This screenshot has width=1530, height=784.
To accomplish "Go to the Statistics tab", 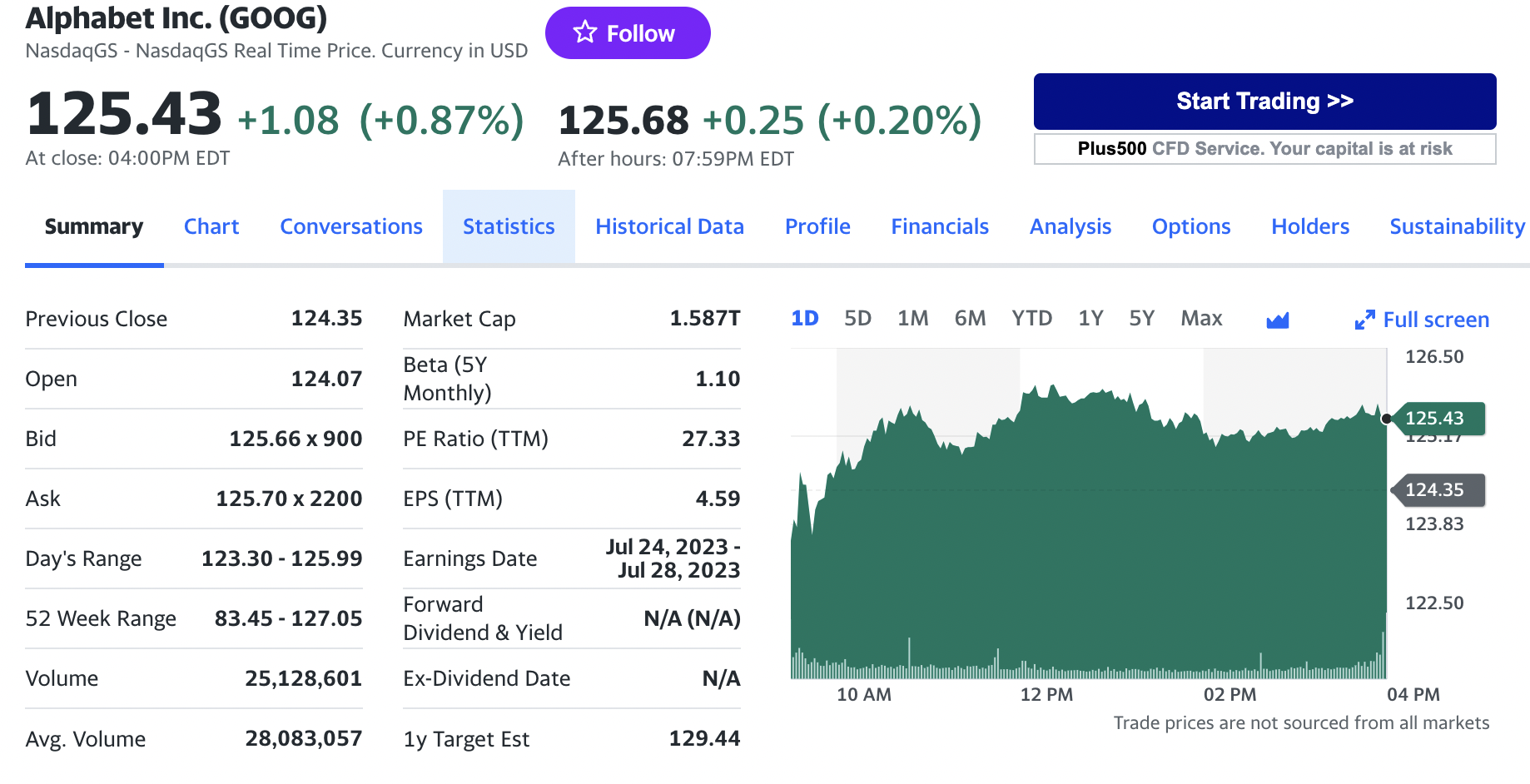I will click(509, 226).
